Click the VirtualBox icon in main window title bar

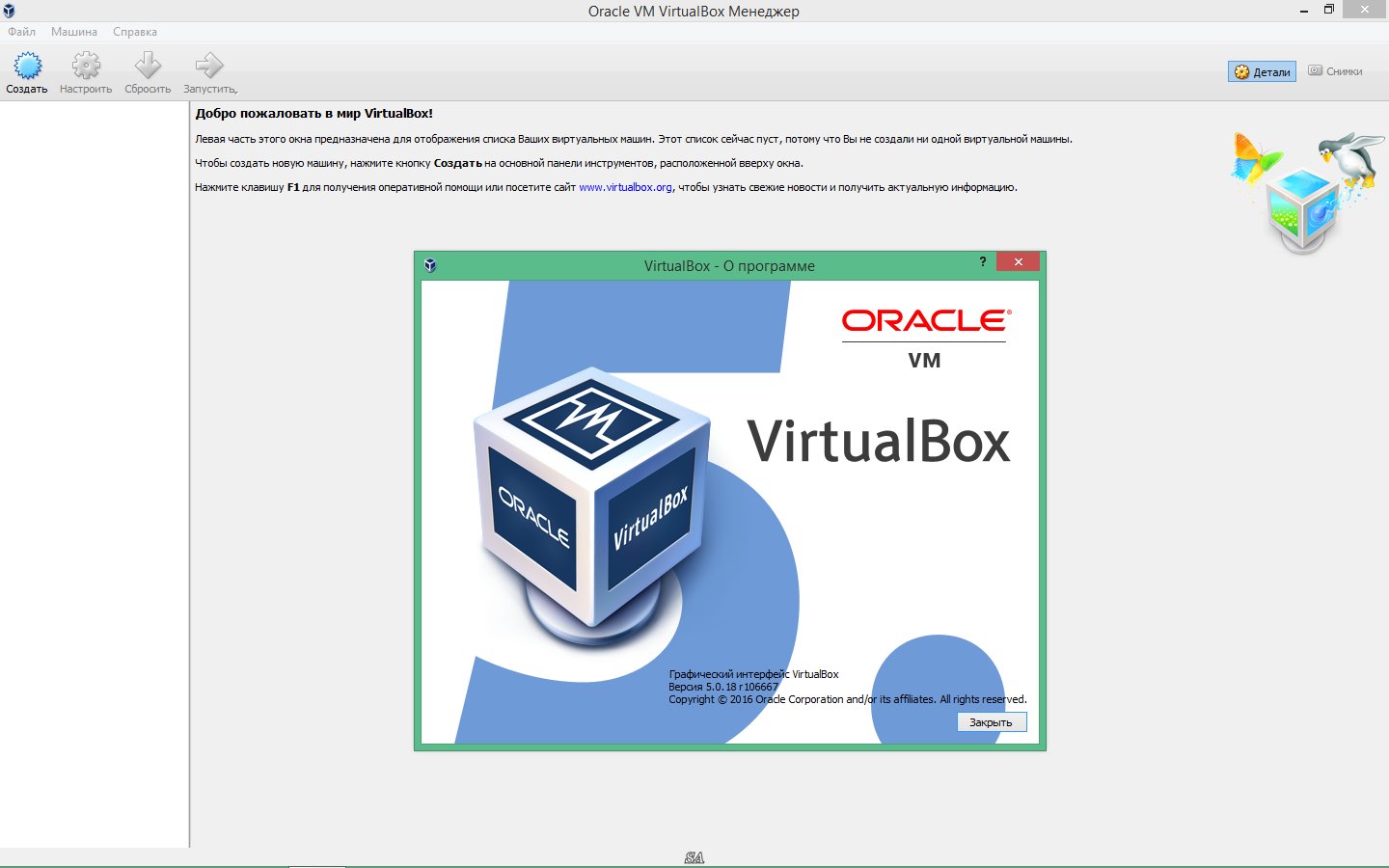[9, 11]
